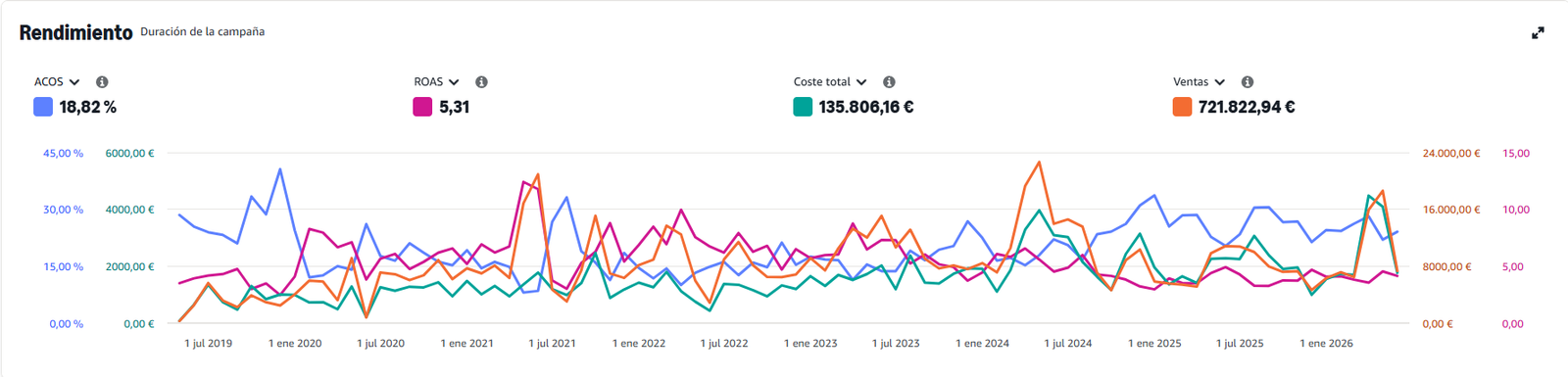Click the 1 ene 2022 axis label
This screenshot has height=377, width=1568.
coord(639,344)
